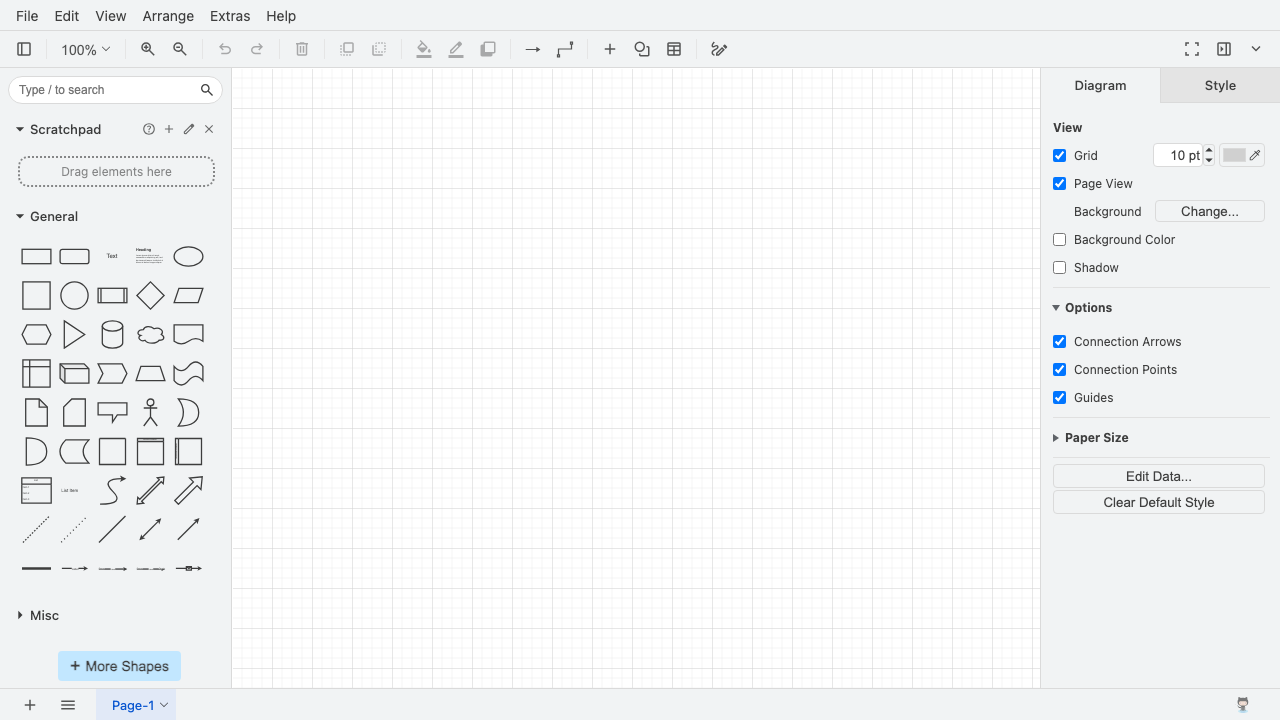Click the grid color swatch

tap(1242, 155)
